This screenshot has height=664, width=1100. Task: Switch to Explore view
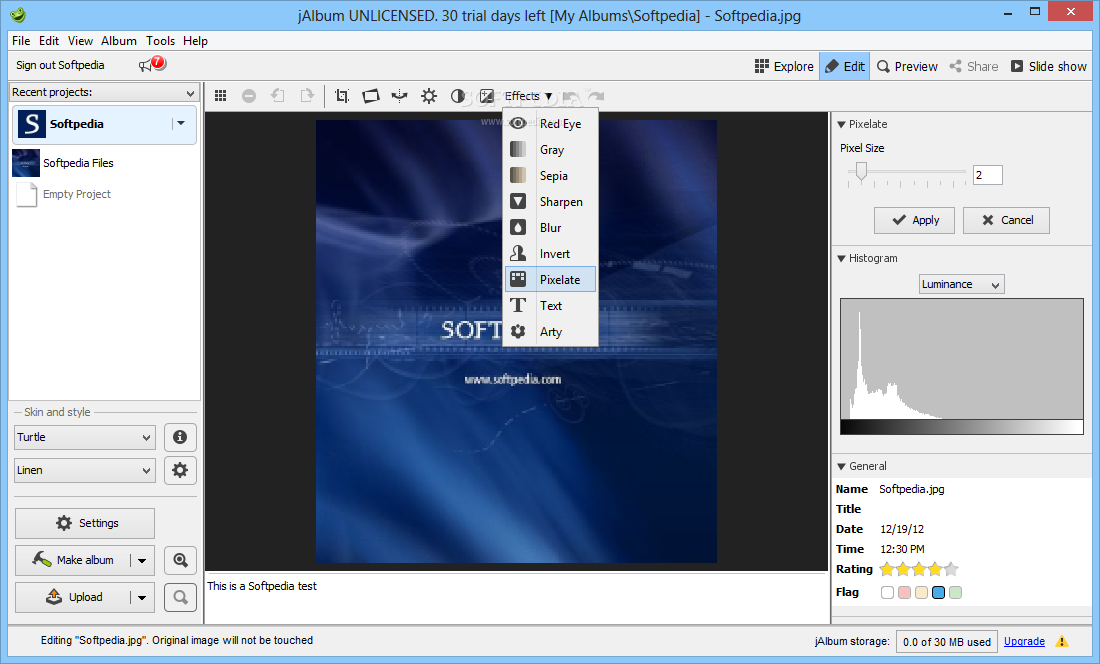(784, 66)
